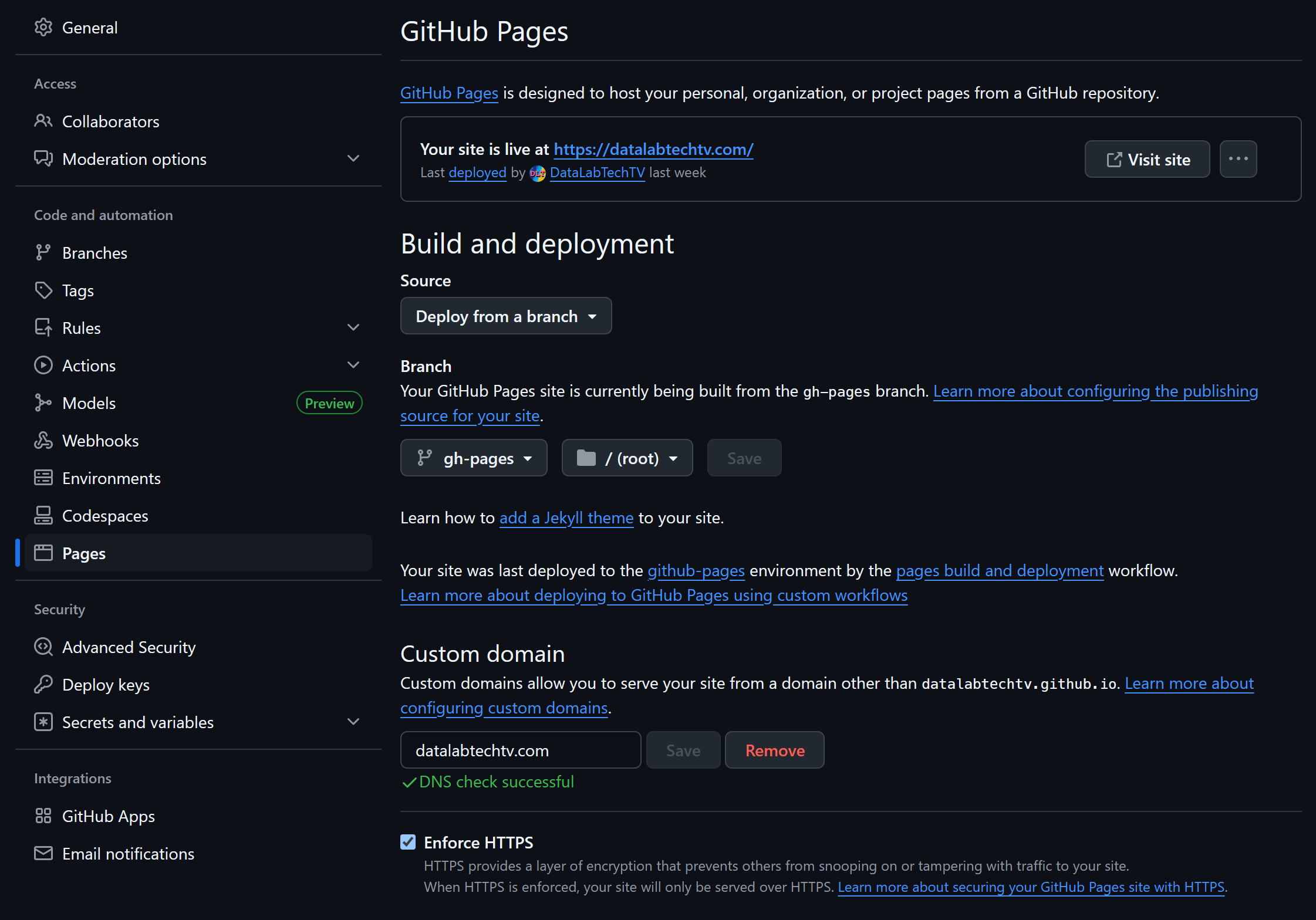
Task: Select Advanced Security in sidebar
Action: tap(198, 647)
